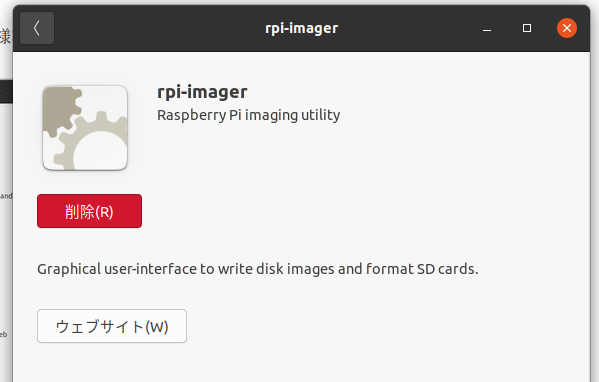This screenshot has width=599, height=382.
Task: Maximize the rpi-imager window
Action: tap(527, 28)
